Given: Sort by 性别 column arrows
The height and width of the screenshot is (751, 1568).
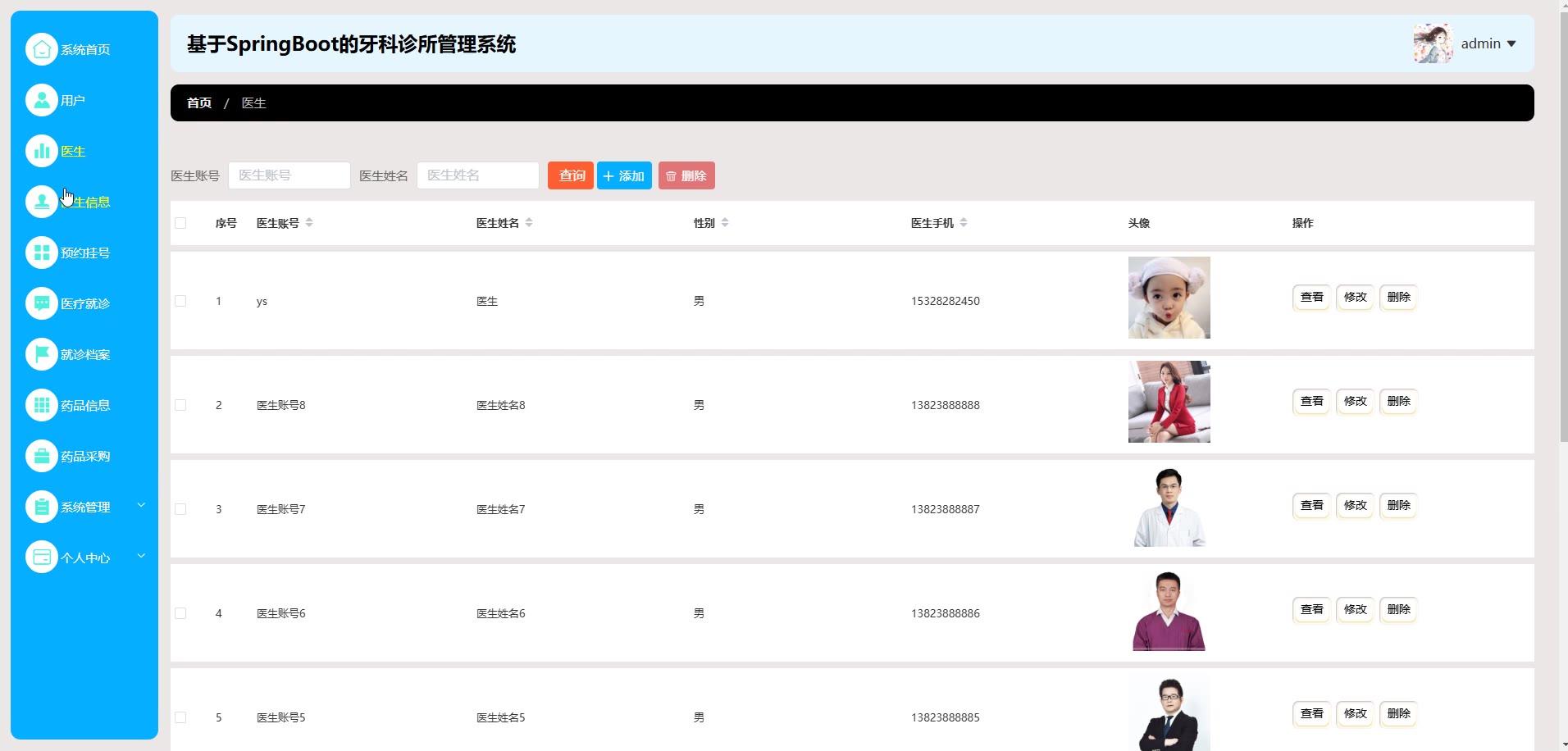Looking at the screenshot, I should [x=725, y=223].
